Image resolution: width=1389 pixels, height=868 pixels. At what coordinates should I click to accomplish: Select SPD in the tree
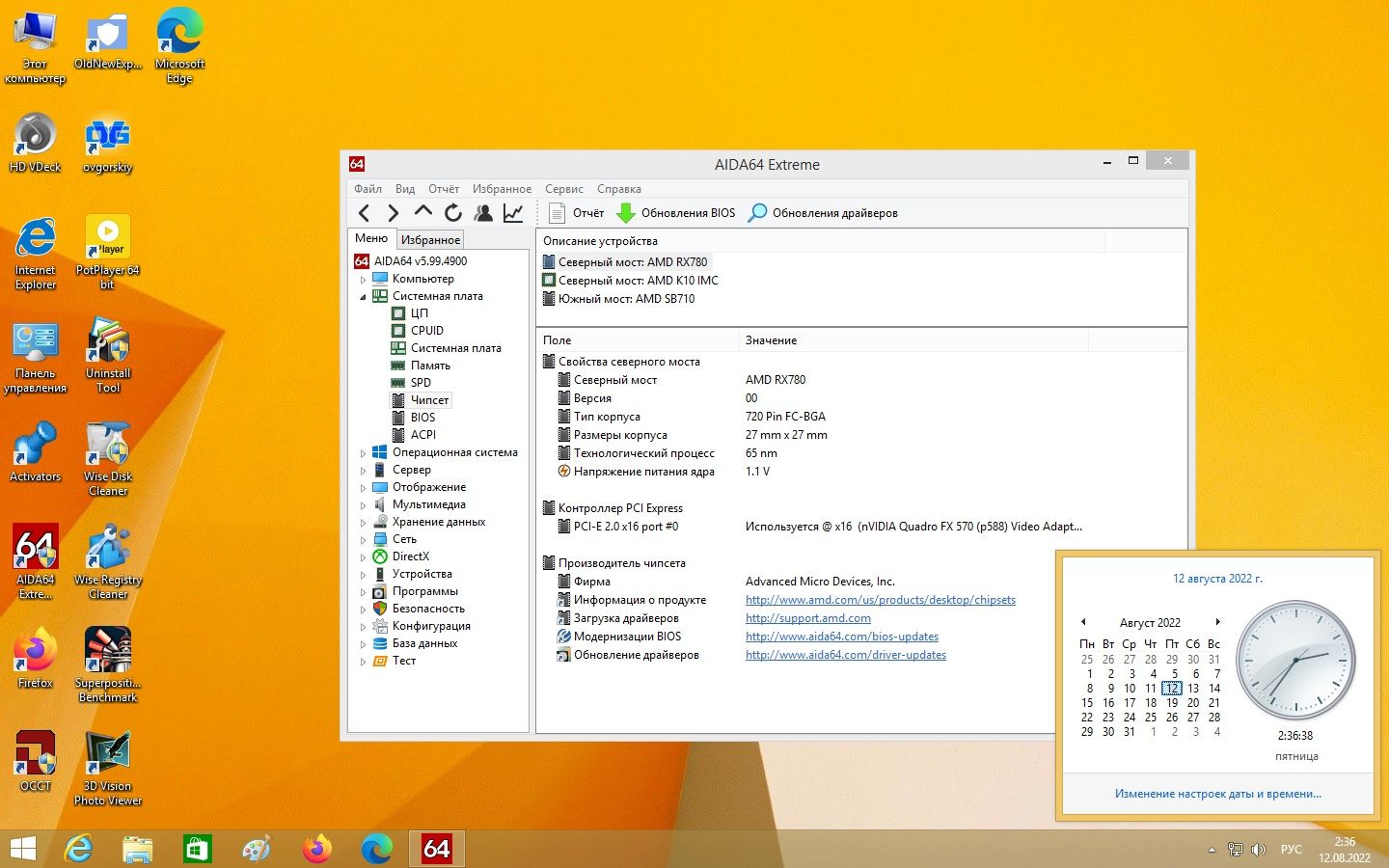tap(421, 383)
